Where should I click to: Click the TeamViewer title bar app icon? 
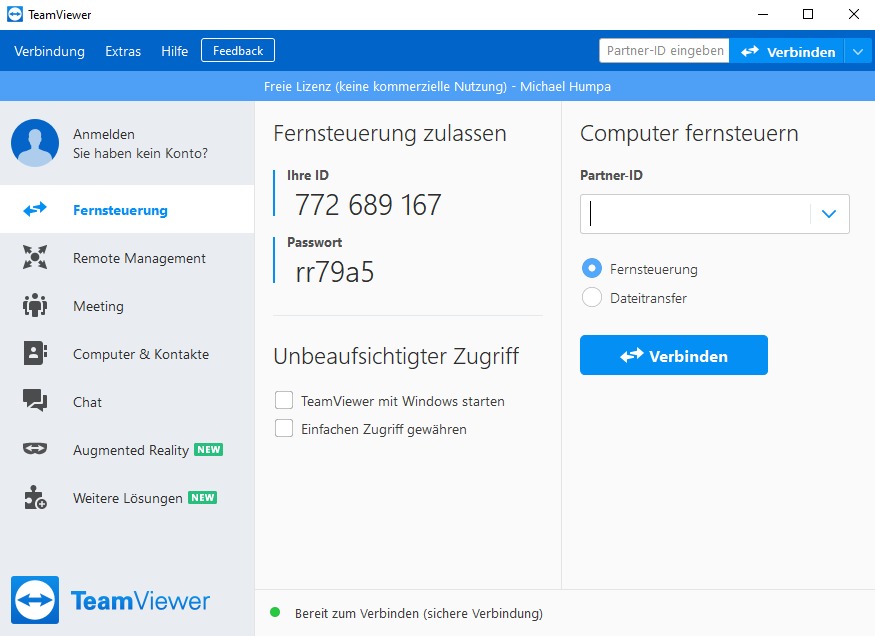click(x=15, y=15)
